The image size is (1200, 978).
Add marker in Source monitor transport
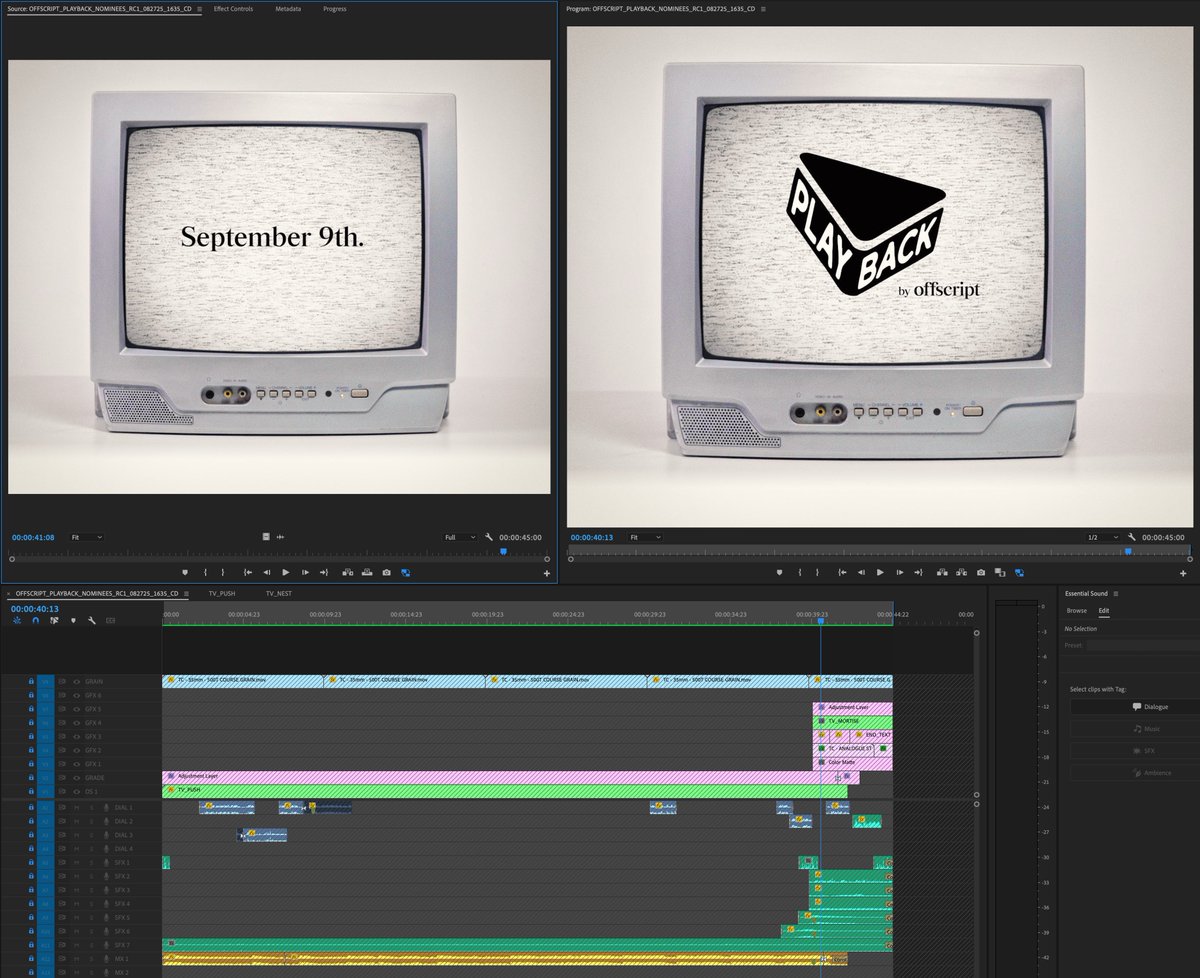coord(185,572)
